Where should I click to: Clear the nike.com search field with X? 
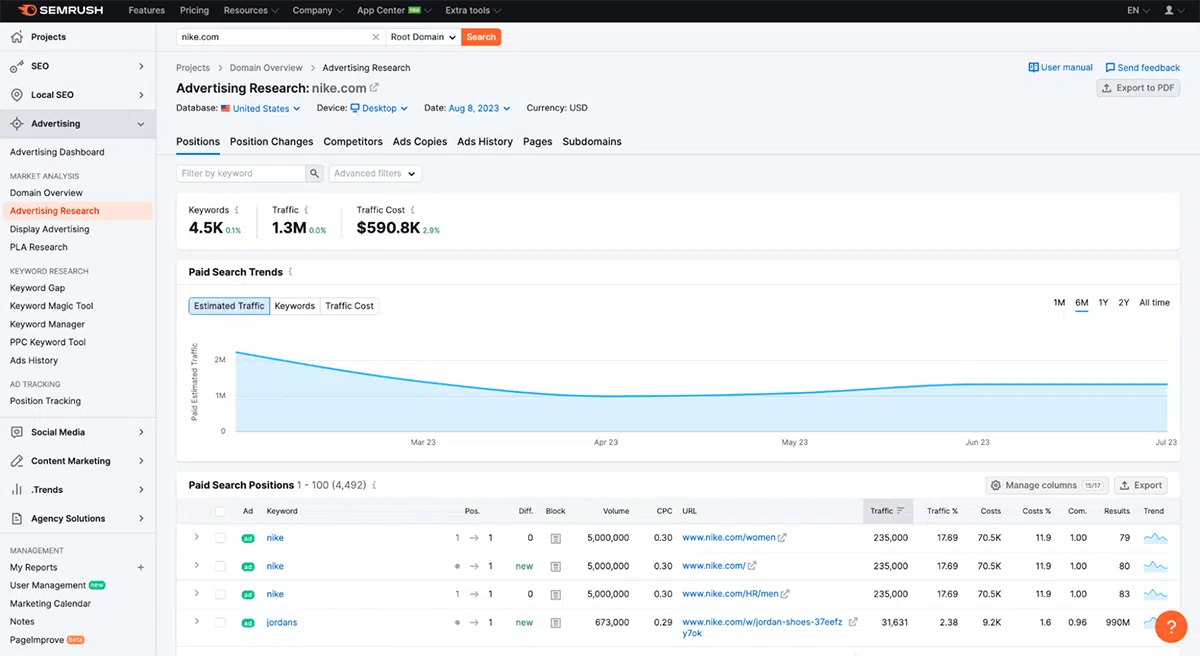click(376, 37)
